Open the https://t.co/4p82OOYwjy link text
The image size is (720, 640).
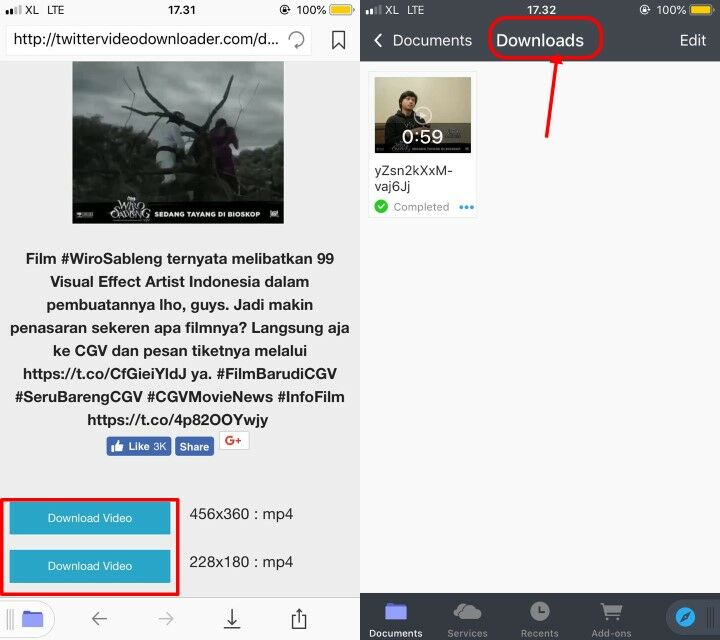point(178,420)
